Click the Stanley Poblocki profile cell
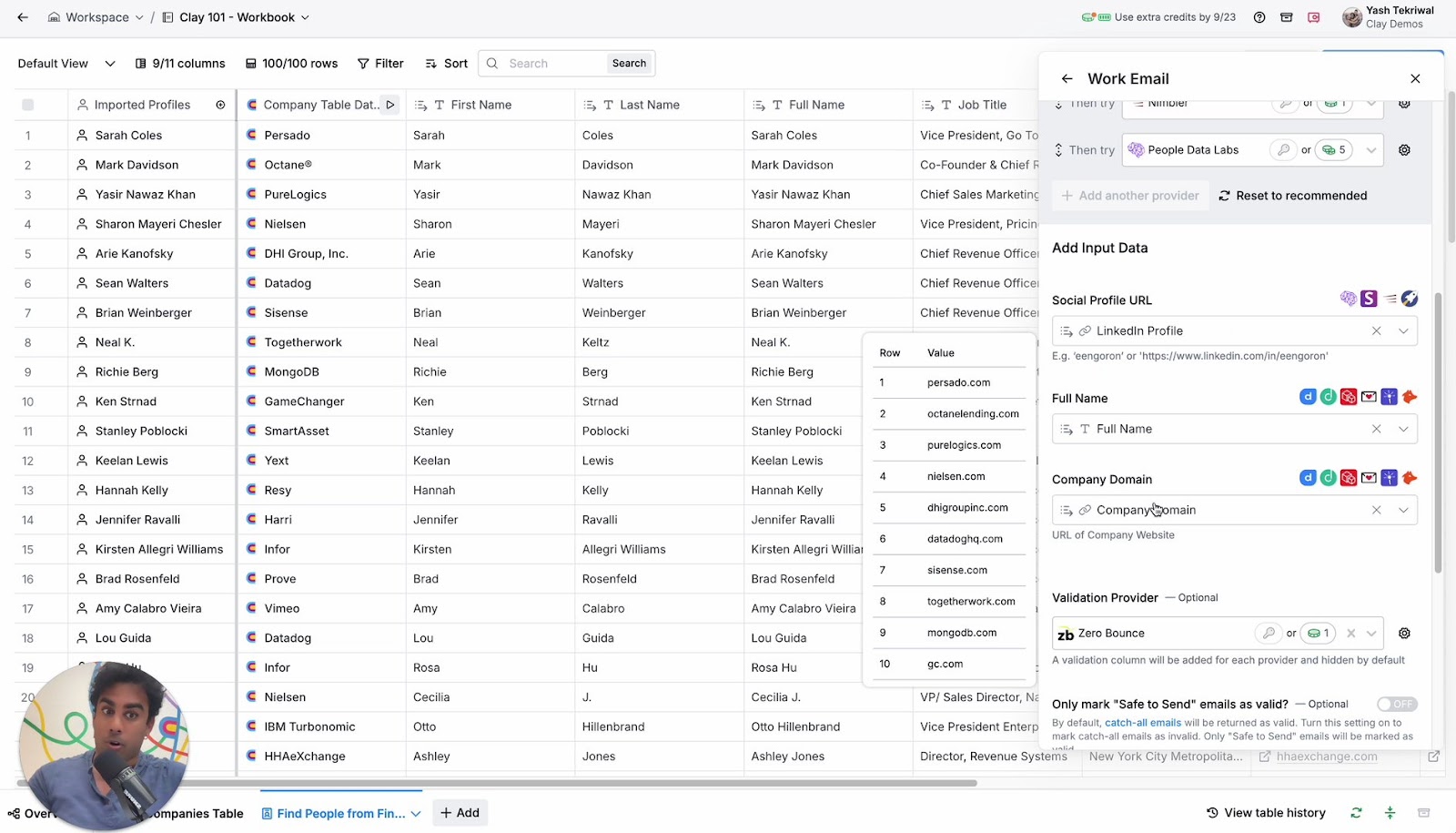 tap(151, 432)
